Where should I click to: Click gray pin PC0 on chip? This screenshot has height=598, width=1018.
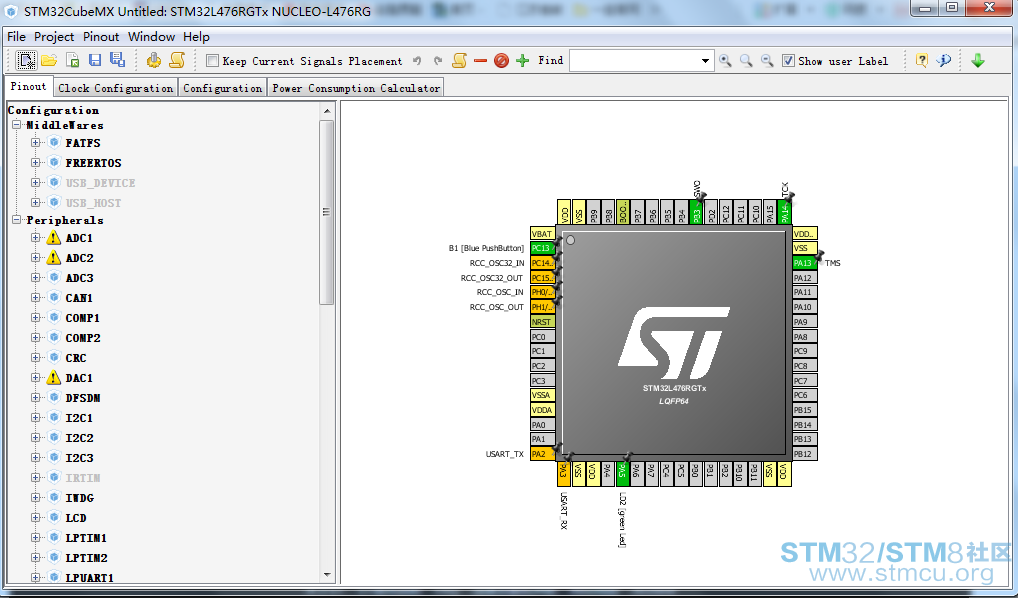point(542,336)
